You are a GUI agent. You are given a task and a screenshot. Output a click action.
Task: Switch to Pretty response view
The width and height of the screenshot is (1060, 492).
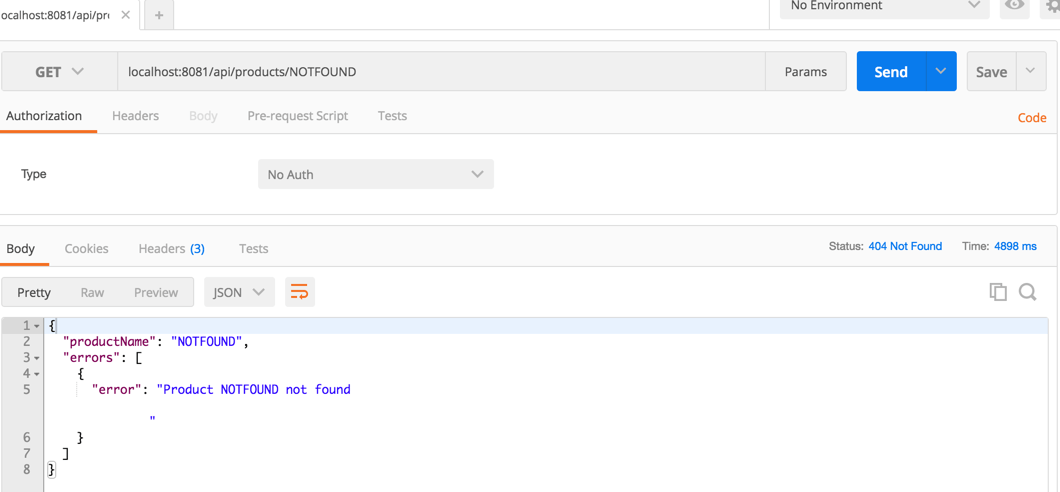tap(34, 293)
